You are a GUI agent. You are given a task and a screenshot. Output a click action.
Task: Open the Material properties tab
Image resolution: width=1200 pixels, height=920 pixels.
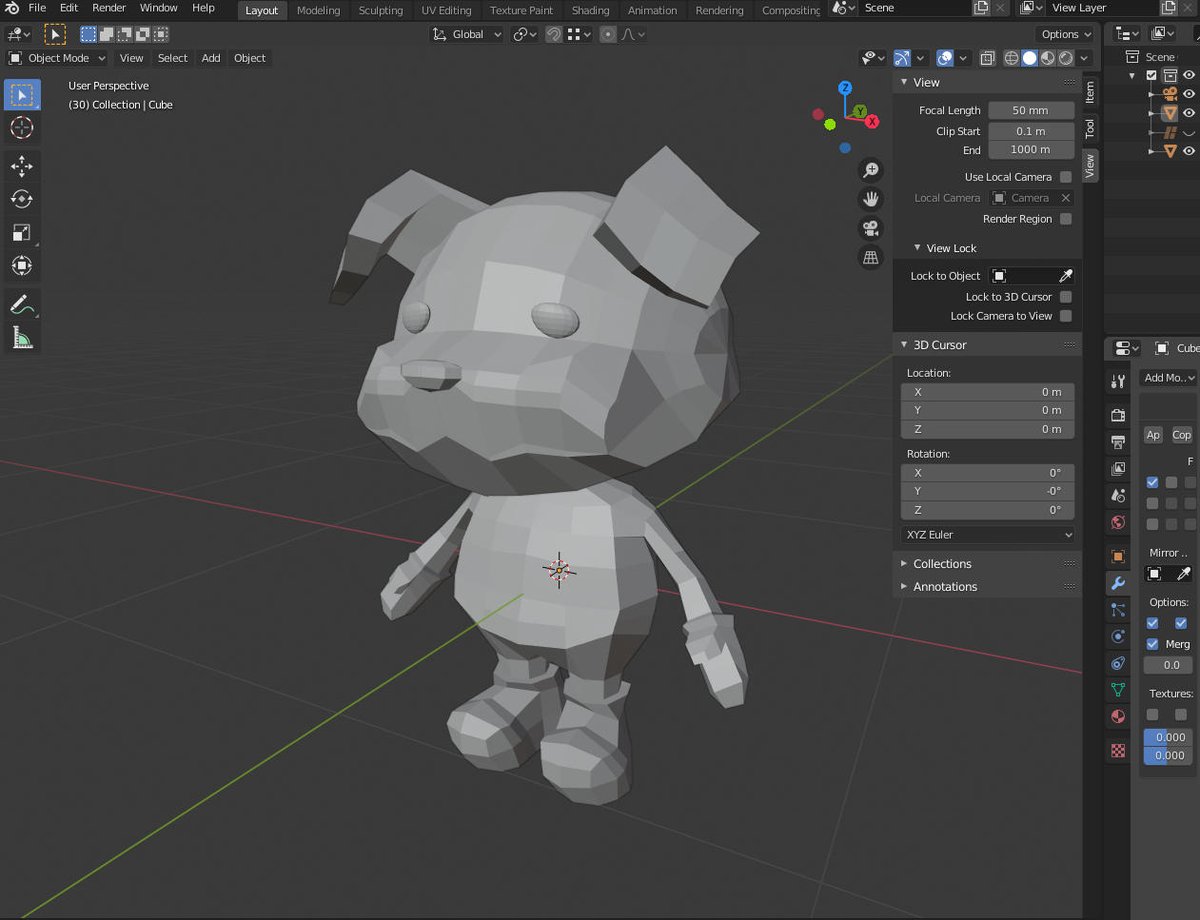1118,717
